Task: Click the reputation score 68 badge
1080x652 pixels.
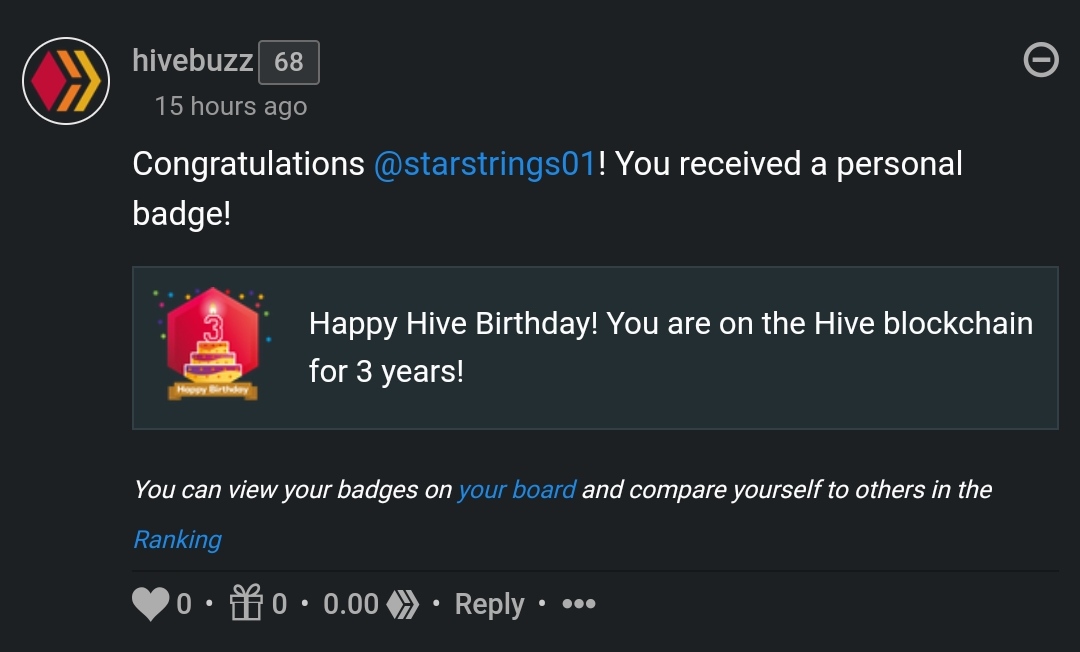Action: click(289, 62)
